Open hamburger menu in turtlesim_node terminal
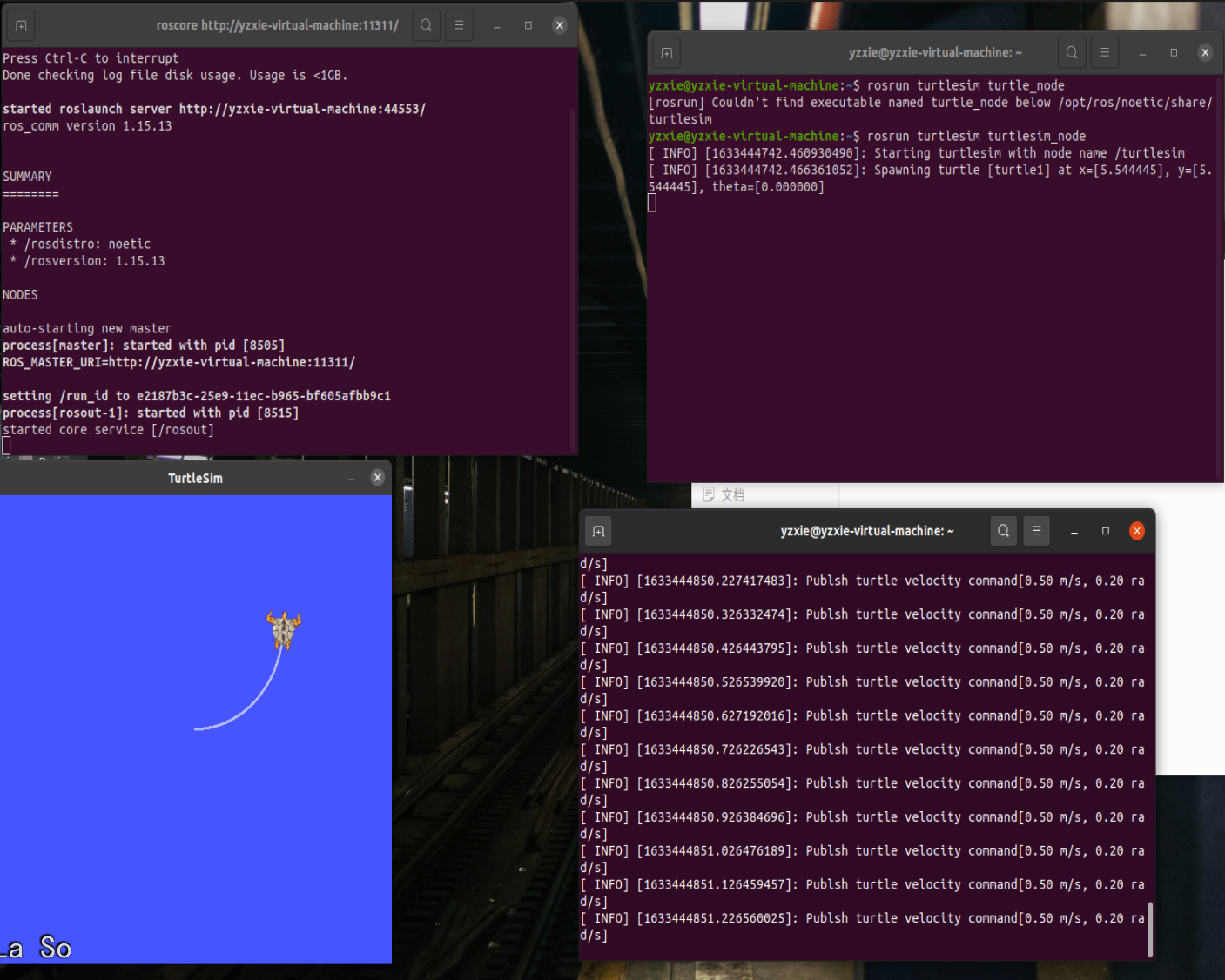Image resolution: width=1225 pixels, height=980 pixels. point(1105,53)
